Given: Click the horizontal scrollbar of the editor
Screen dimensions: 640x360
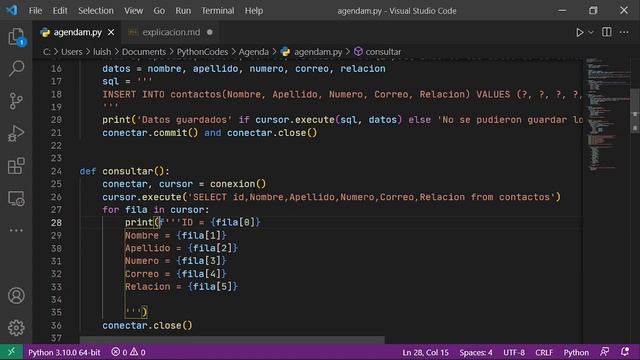Looking at the screenshot, I should 232,340.
